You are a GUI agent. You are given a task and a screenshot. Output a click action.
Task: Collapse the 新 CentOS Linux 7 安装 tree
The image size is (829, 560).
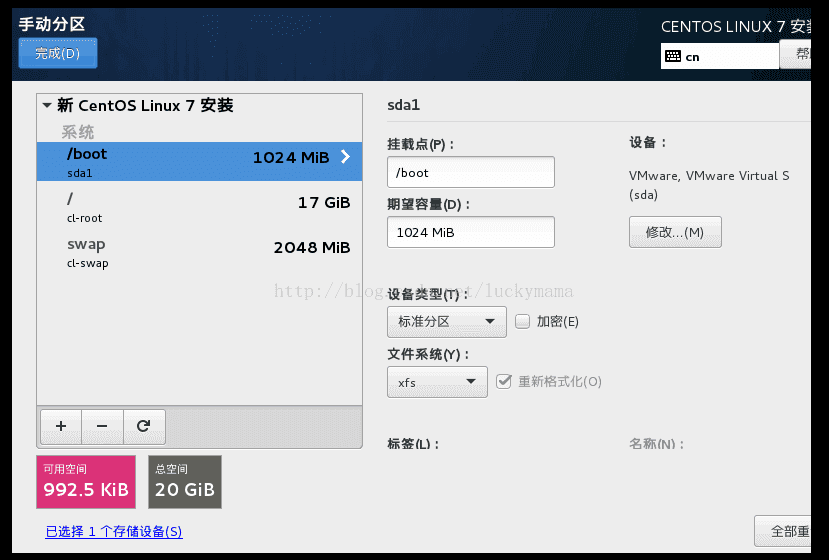(x=47, y=105)
